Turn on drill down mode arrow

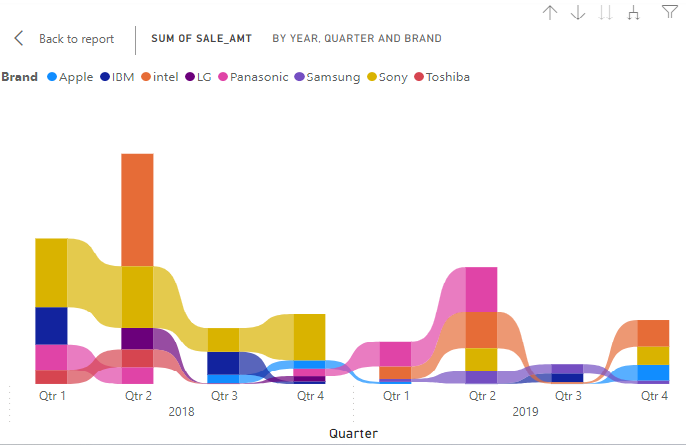tap(577, 13)
